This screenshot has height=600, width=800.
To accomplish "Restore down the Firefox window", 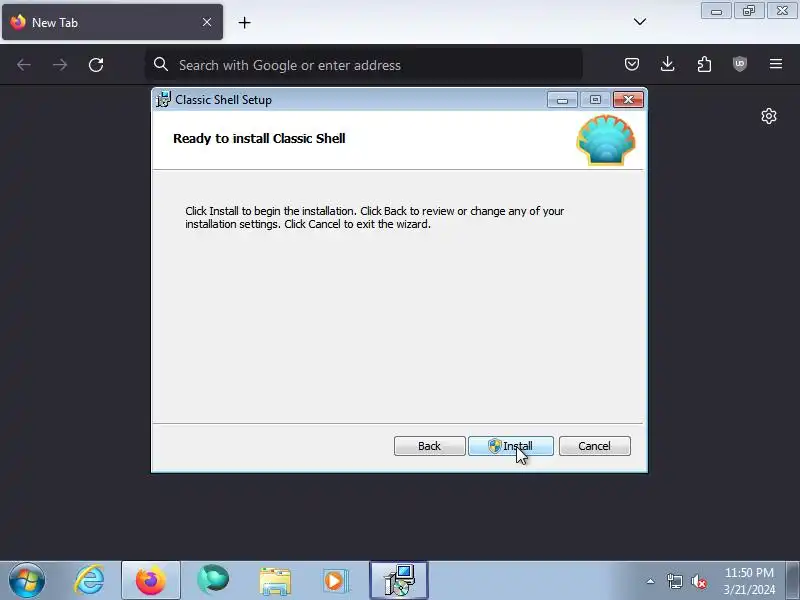I will [749, 11].
